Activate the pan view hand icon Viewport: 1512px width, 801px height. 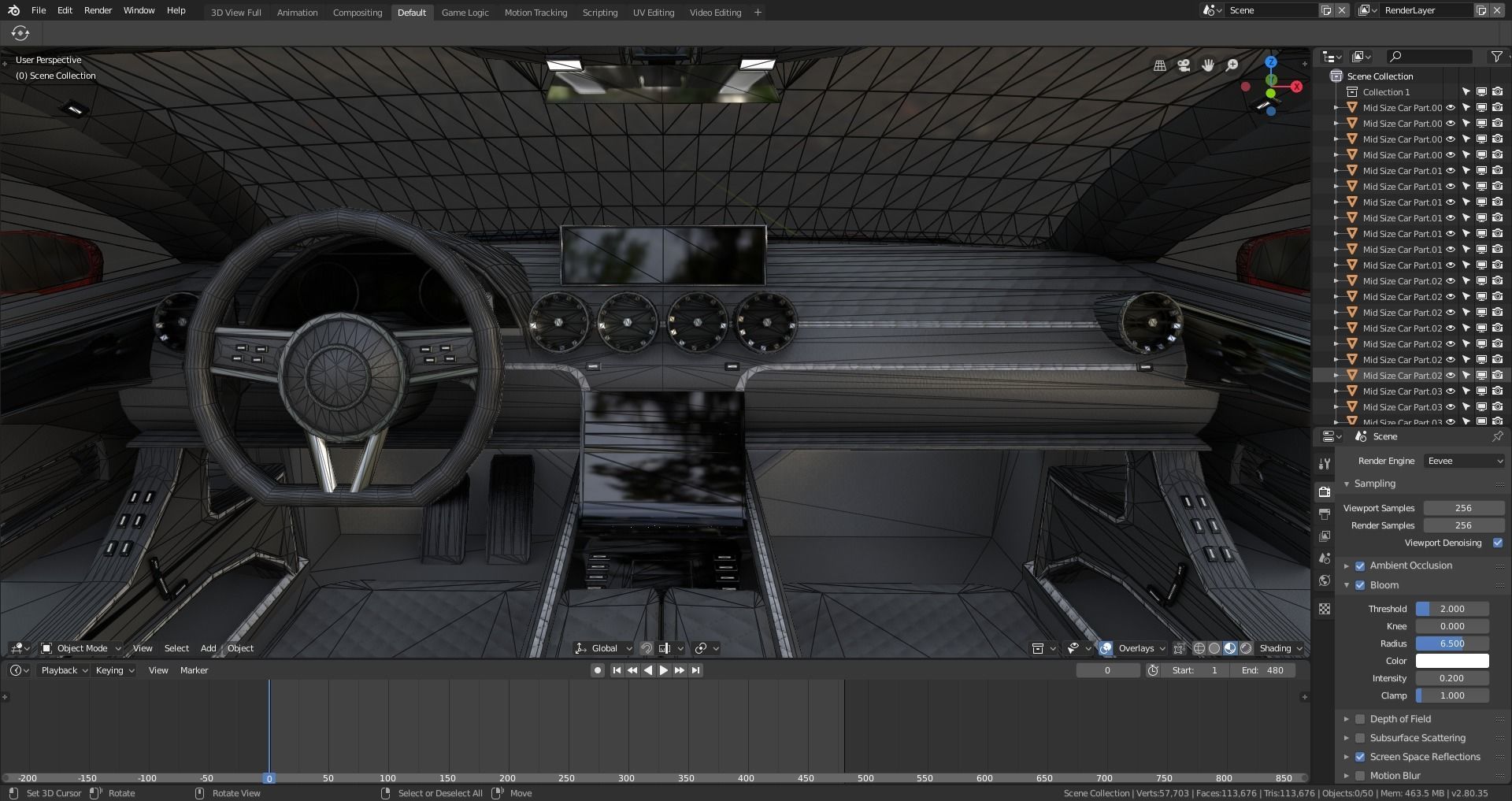(1208, 65)
